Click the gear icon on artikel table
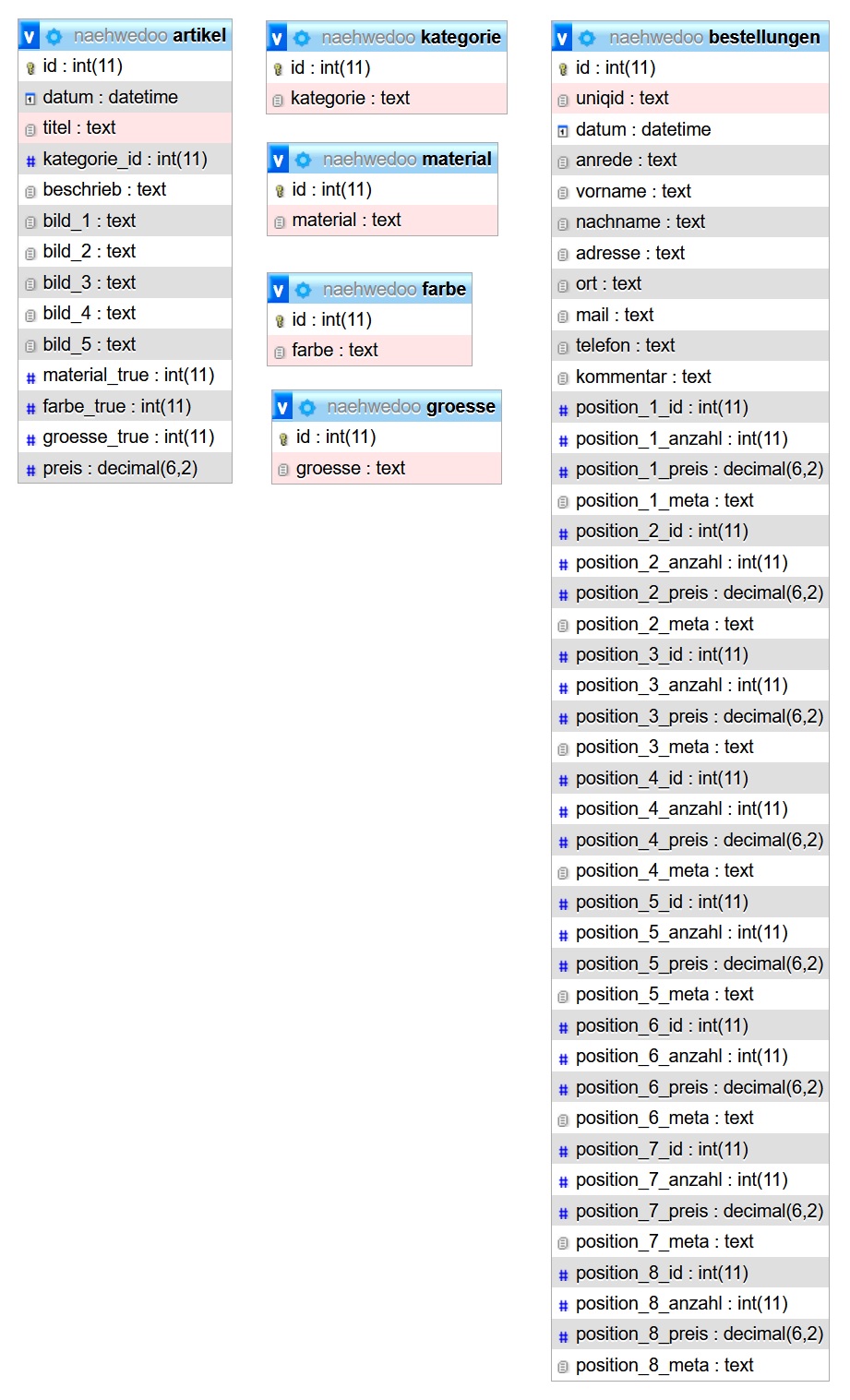The image size is (850, 1400). pos(54,37)
